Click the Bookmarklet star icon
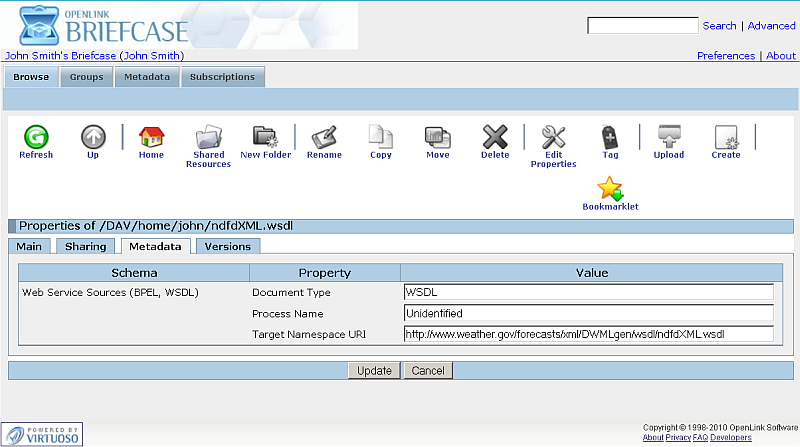800x447 pixels. click(610, 189)
